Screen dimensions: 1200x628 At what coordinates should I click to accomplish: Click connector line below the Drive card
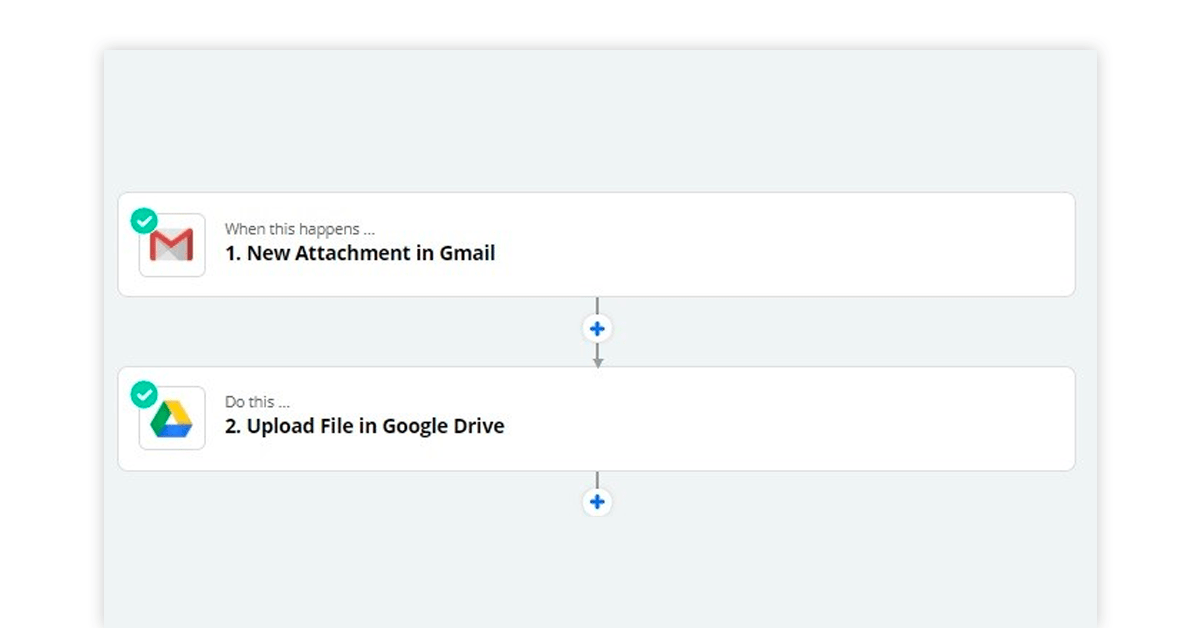tap(597, 480)
